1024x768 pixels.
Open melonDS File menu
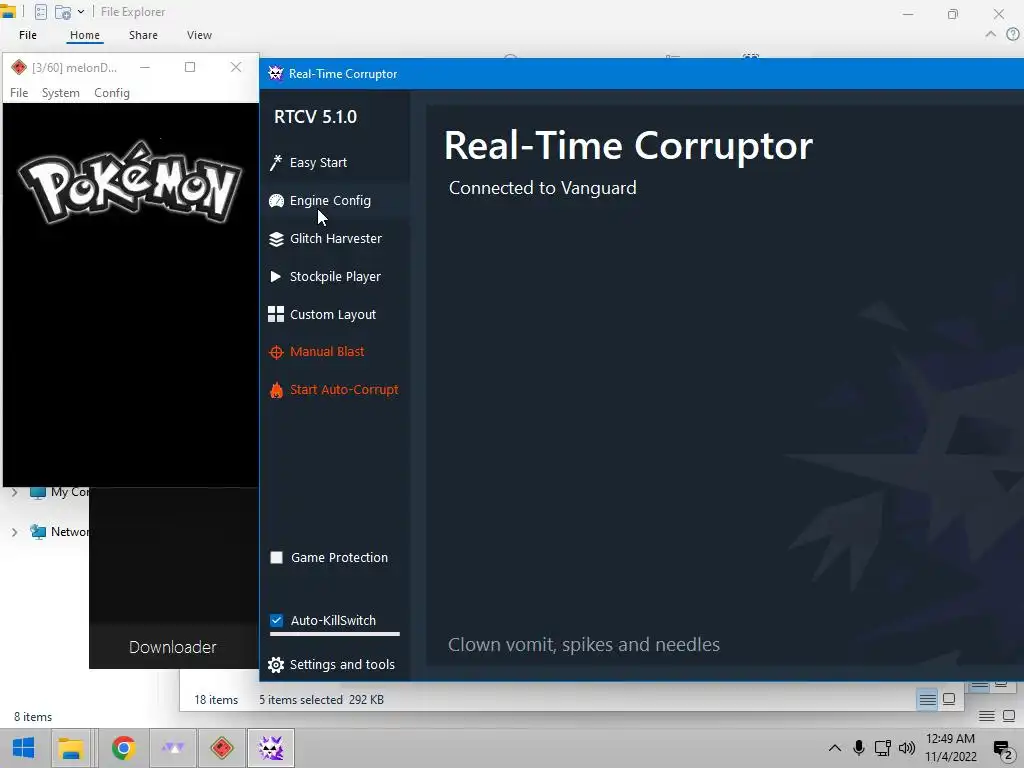[x=19, y=93]
